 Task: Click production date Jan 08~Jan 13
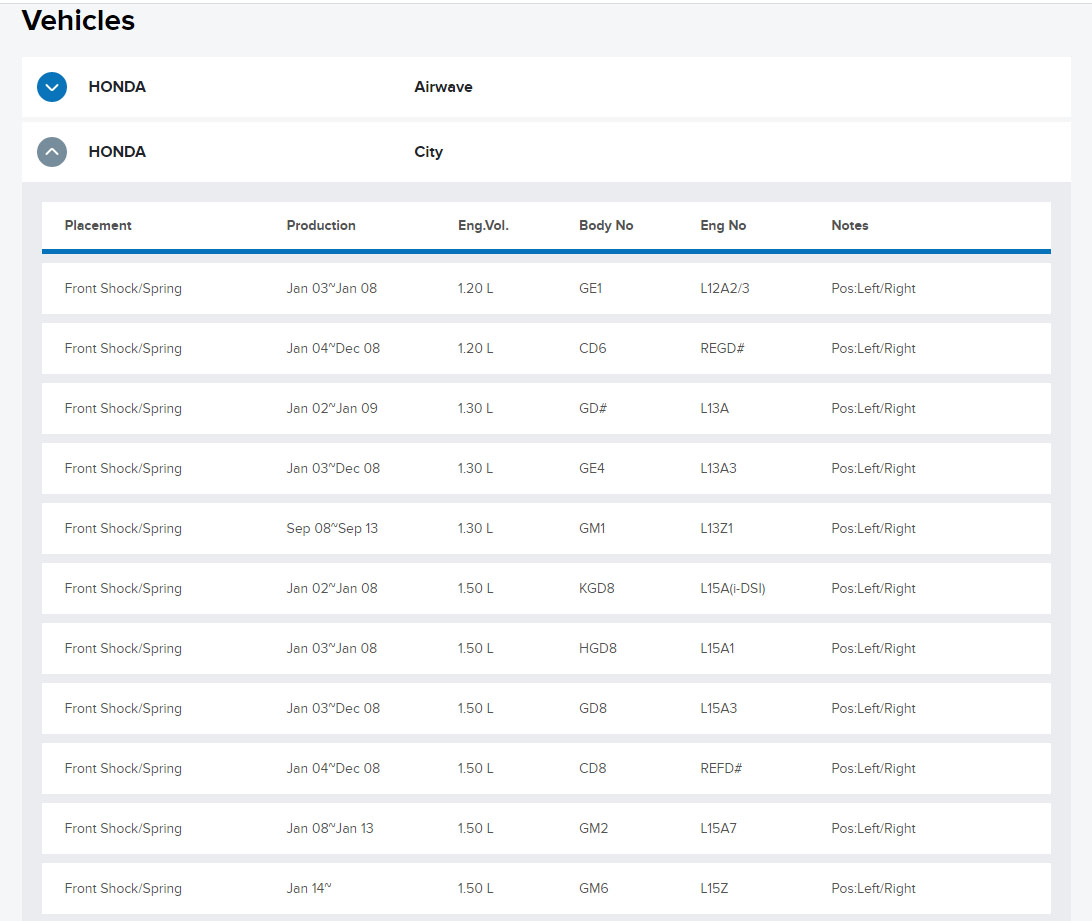click(330, 828)
